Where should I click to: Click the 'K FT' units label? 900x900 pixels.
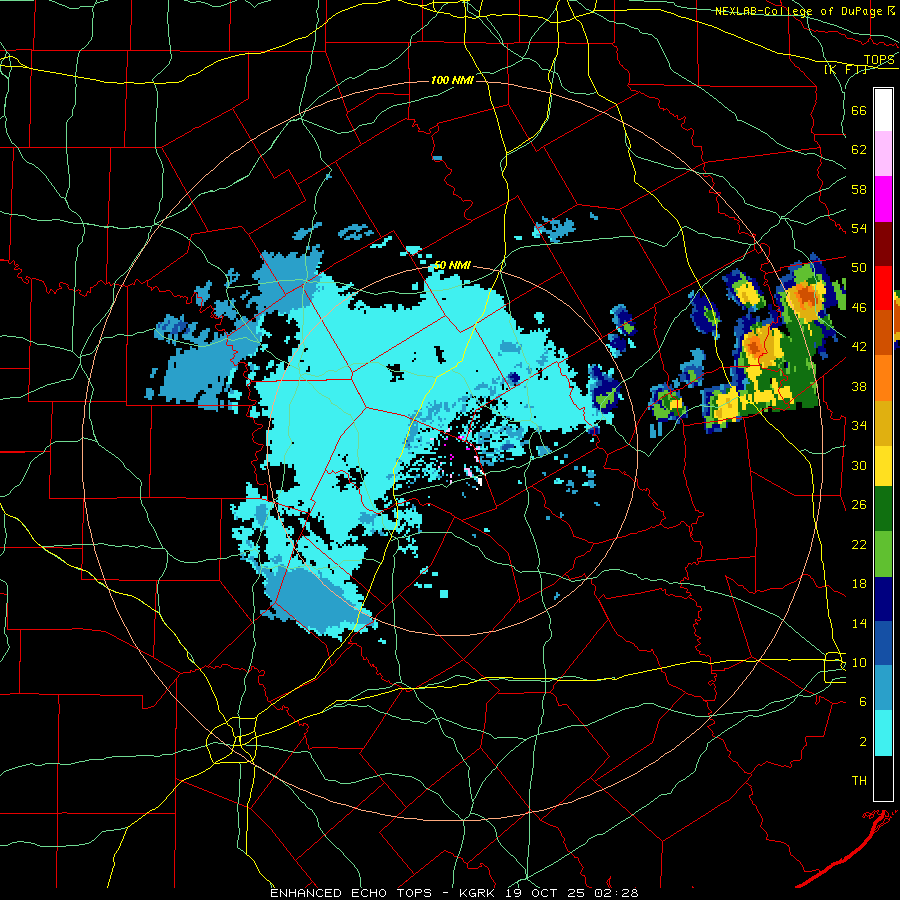(x=845, y=70)
